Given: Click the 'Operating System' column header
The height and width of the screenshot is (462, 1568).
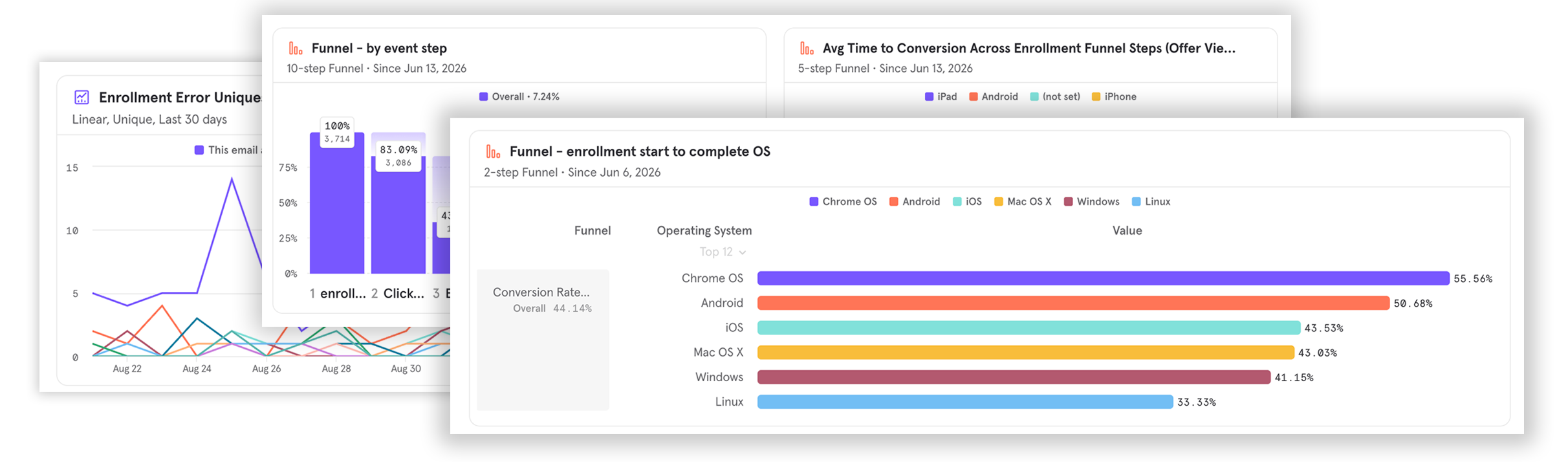Looking at the screenshot, I should (x=704, y=231).
